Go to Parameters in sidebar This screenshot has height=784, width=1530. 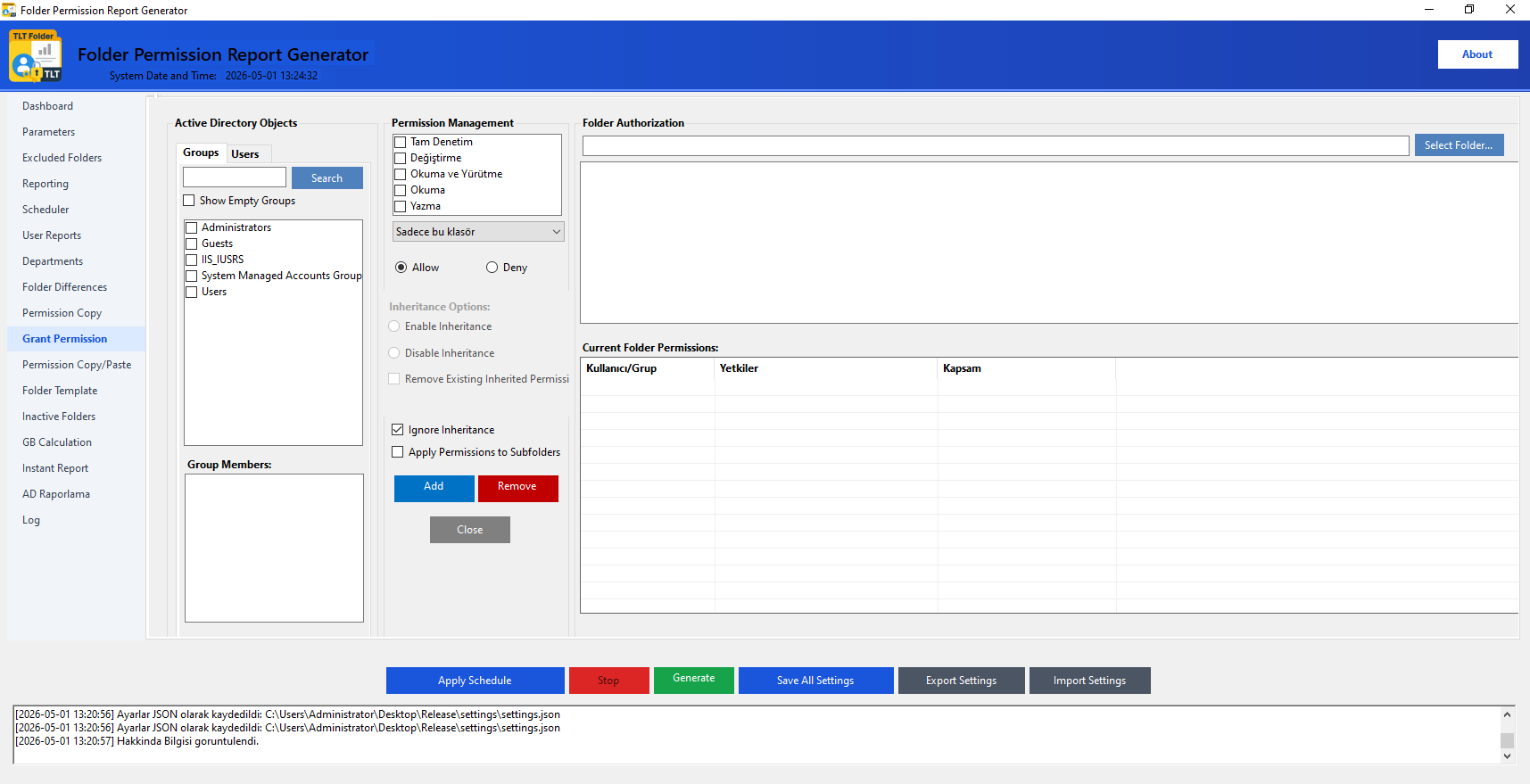click(x=48, y=132)
